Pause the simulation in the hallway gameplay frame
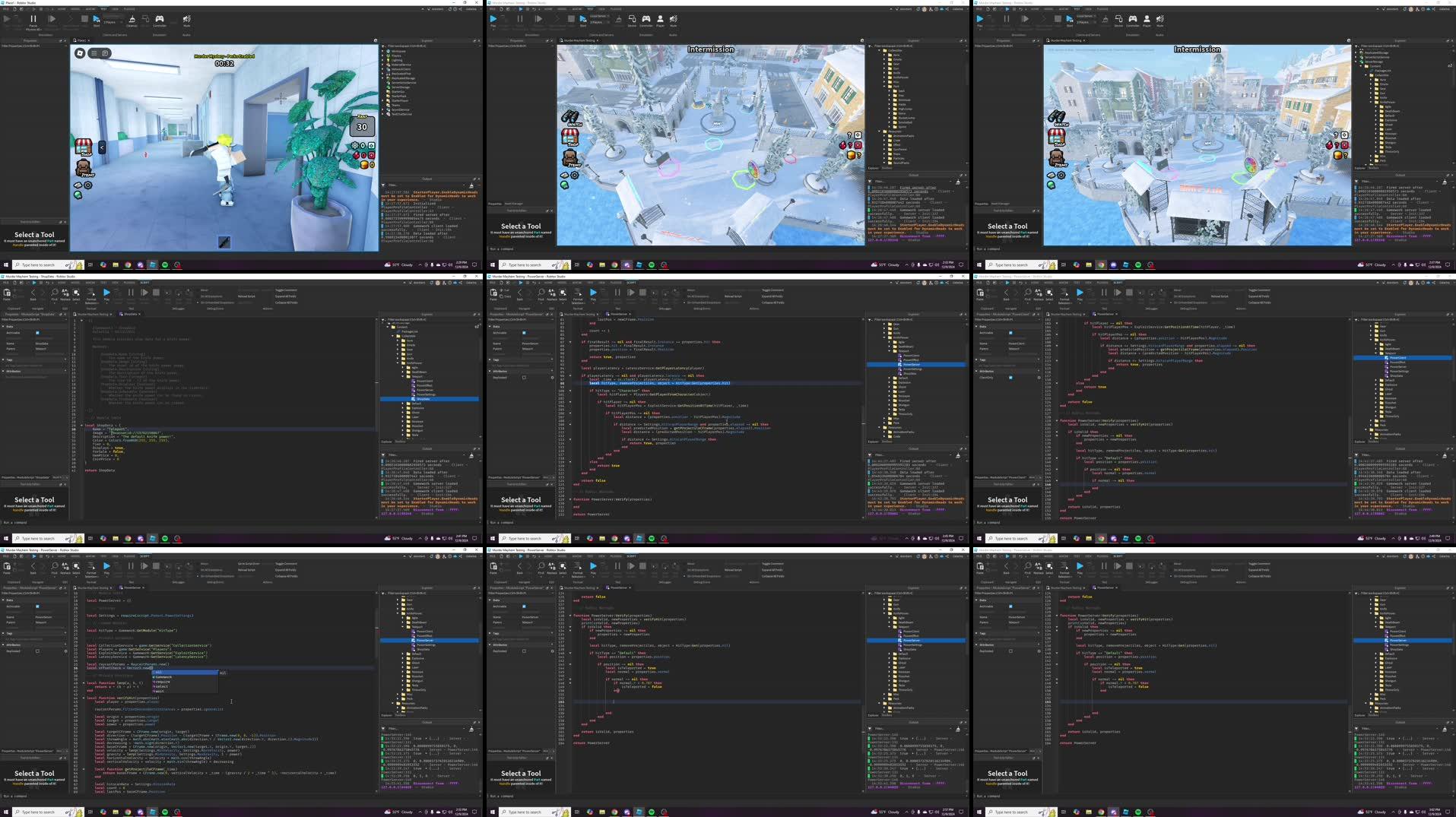The image size is (1456, 817). 33,19
